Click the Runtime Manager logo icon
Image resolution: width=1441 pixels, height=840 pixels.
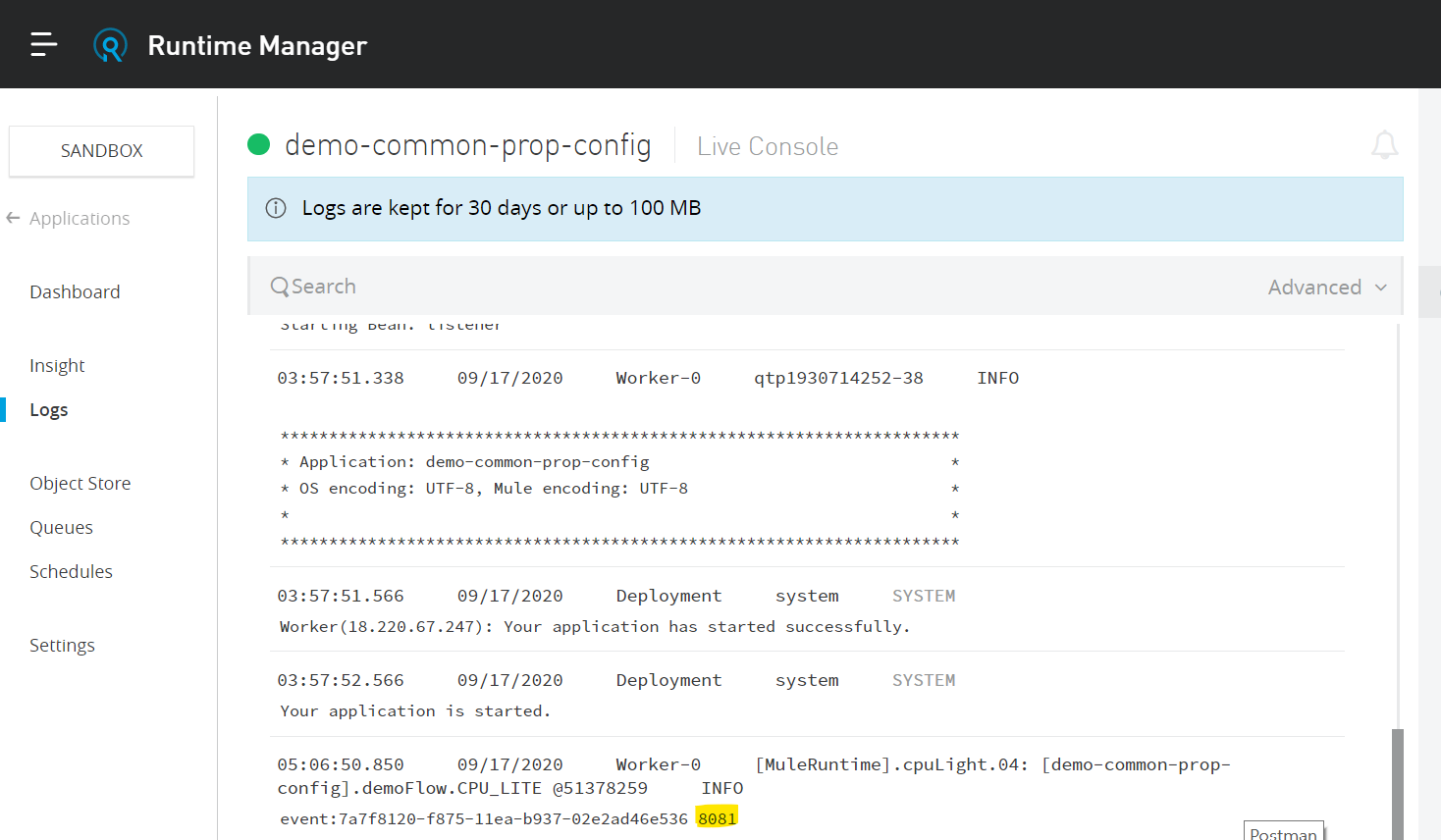coord(110,45)
